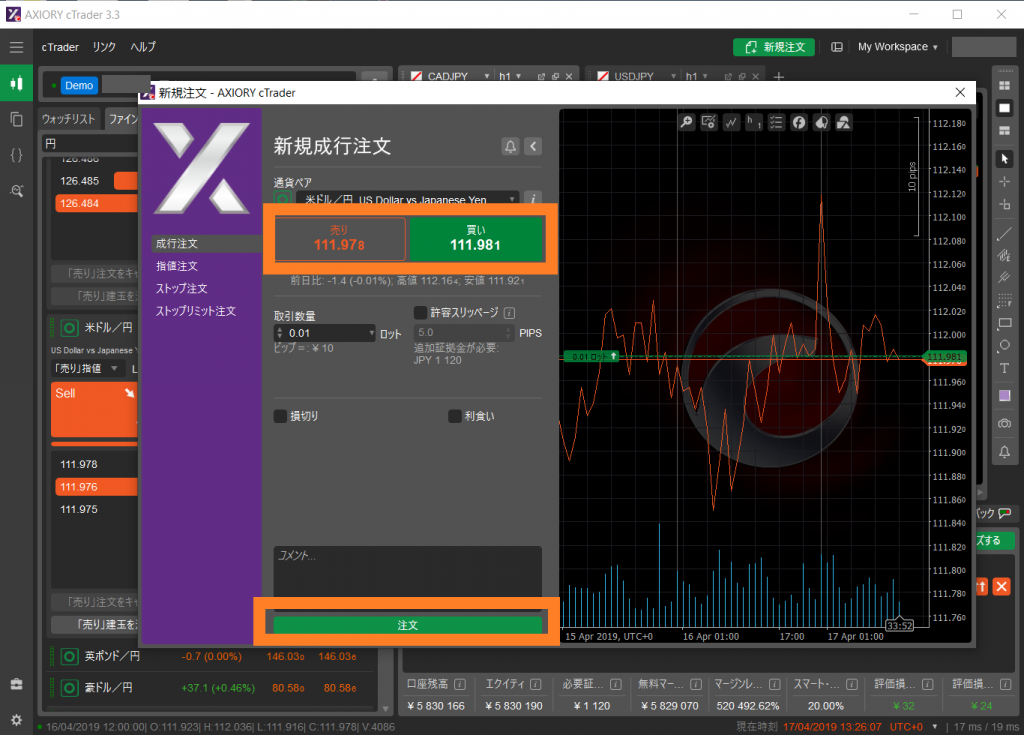Screen dimensions: 1024x735
Task: Open the h1 timeframe icon on order chart
Action: [754, 122]
